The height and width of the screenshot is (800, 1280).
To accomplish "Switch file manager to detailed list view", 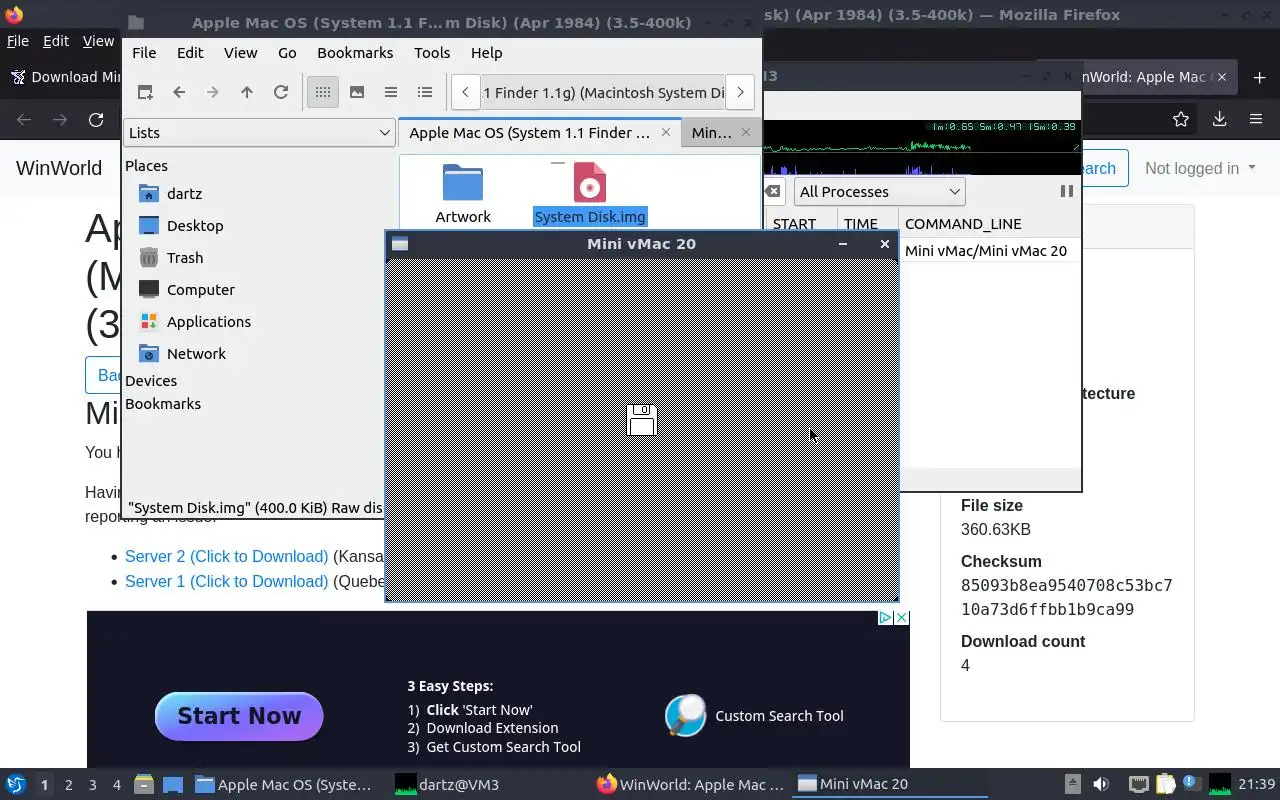I will pyautogui.click(x=425, y=92).
